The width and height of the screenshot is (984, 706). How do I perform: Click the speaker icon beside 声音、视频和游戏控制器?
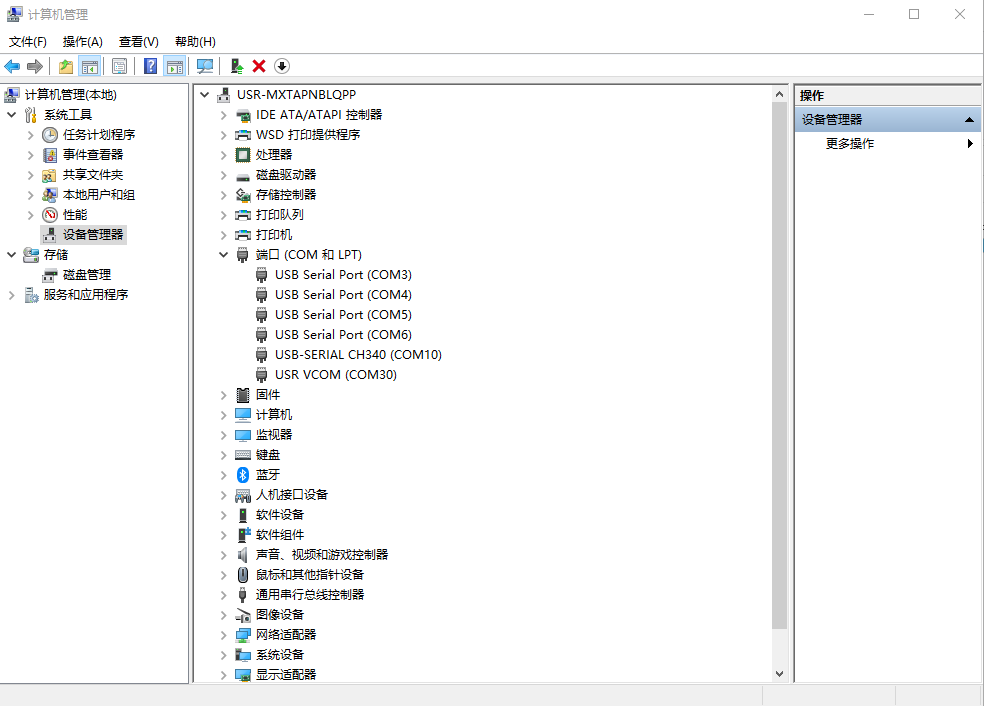coord(243,555)
